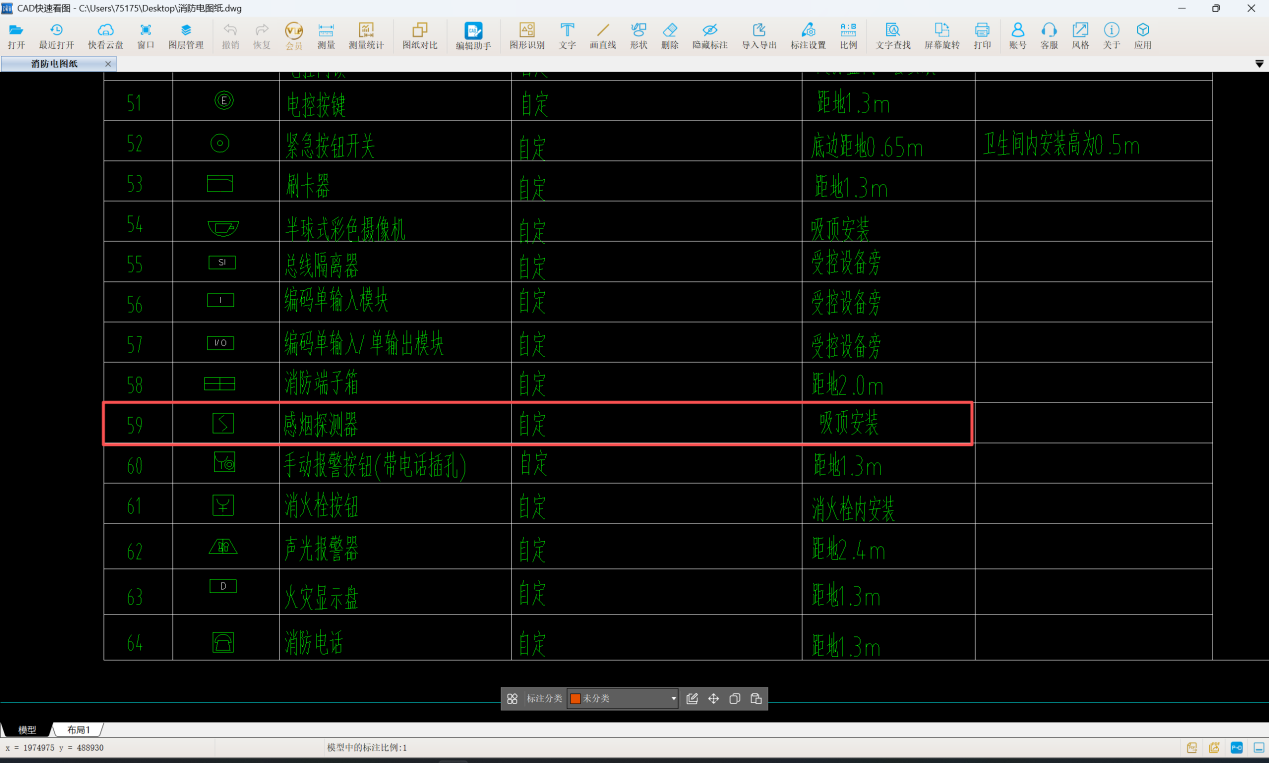Contact 客服 customer service
The width and height of the screenshot is (1269, 763).
(1049, 36)
